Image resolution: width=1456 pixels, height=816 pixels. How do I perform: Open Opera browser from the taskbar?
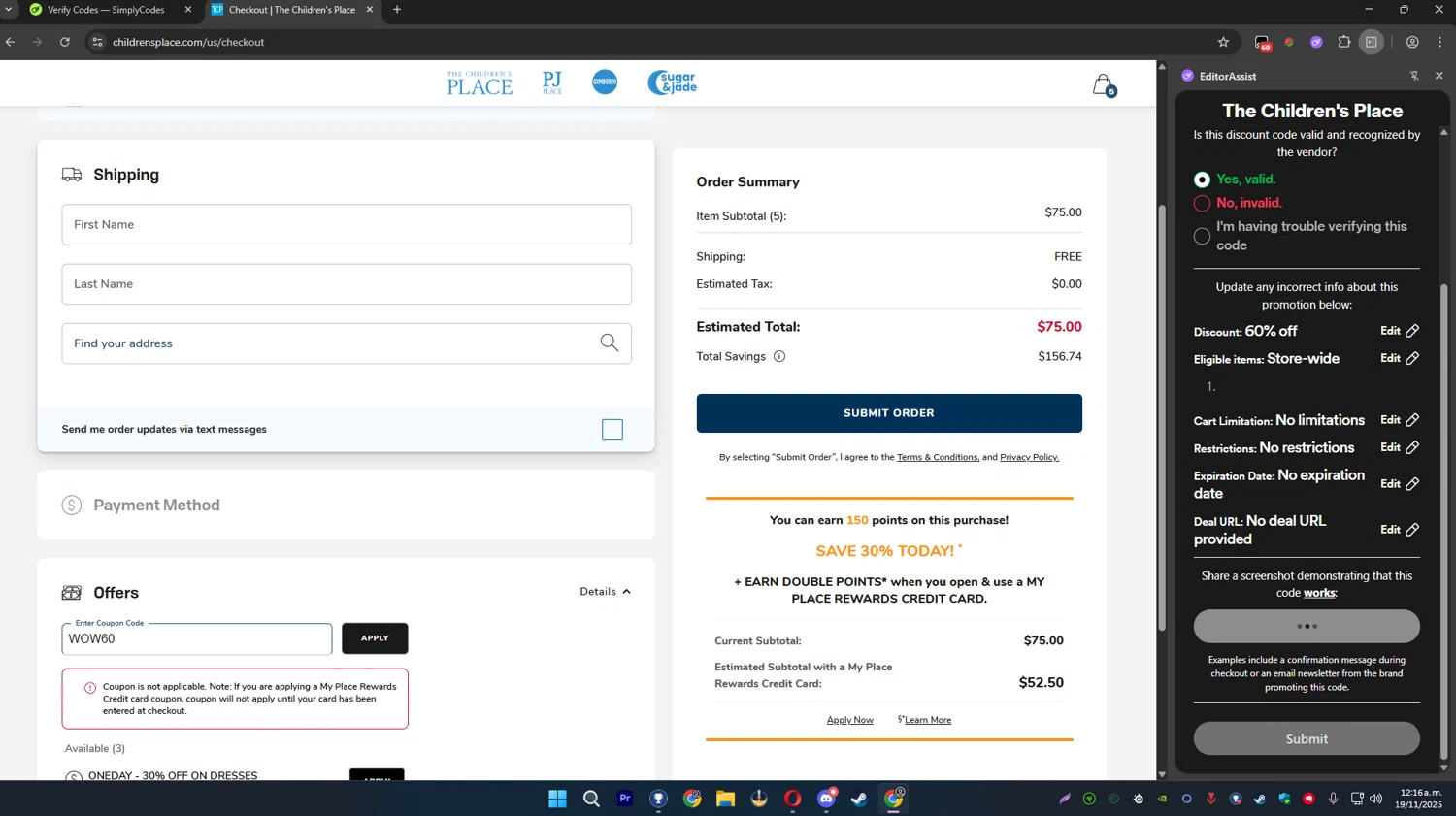click(793, 799)
